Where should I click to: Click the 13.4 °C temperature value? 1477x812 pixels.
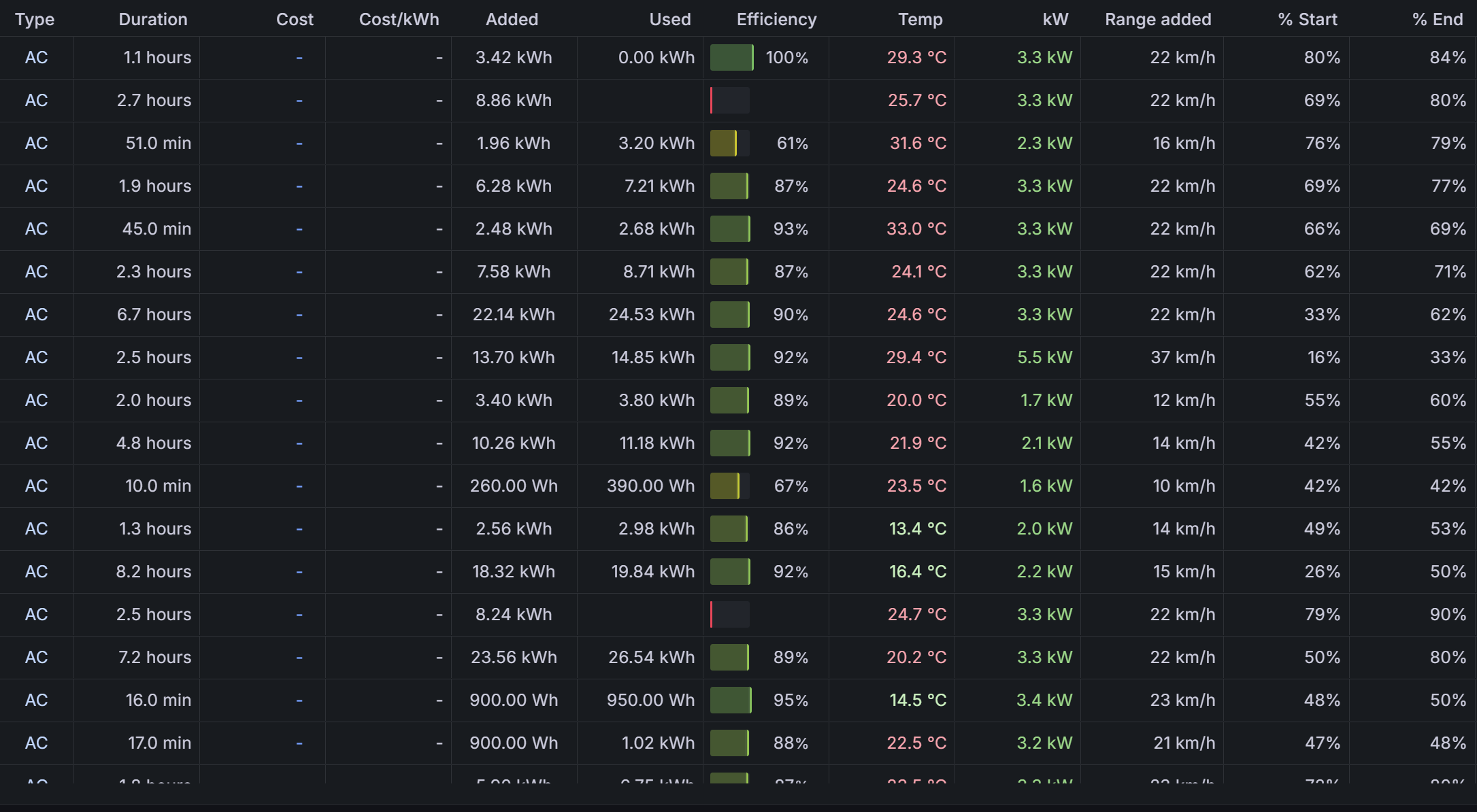coord(917,529)
